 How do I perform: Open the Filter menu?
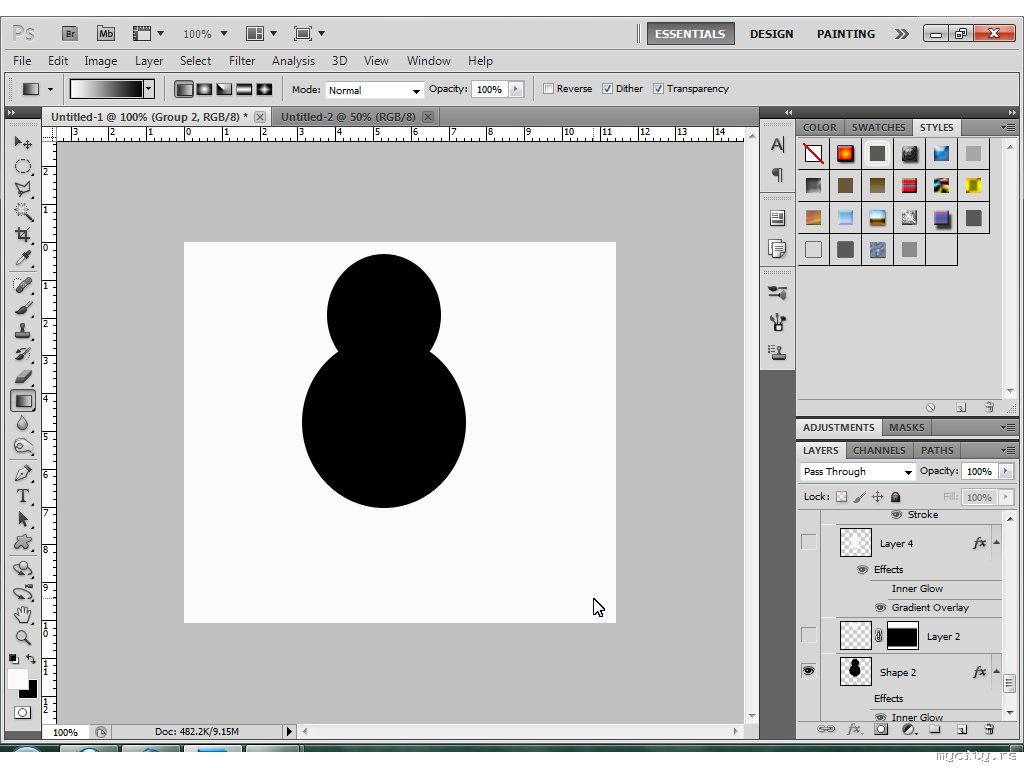coord(242,61)
